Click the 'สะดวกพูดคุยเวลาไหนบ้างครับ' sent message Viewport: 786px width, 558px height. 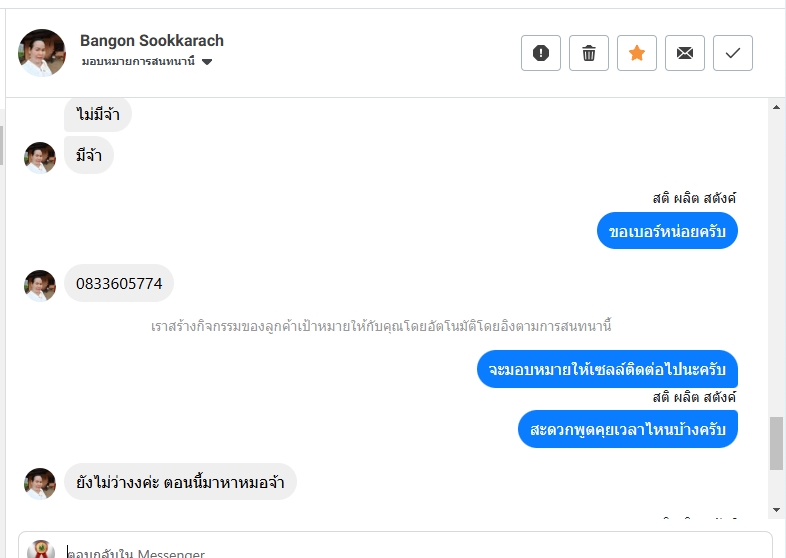628,429
